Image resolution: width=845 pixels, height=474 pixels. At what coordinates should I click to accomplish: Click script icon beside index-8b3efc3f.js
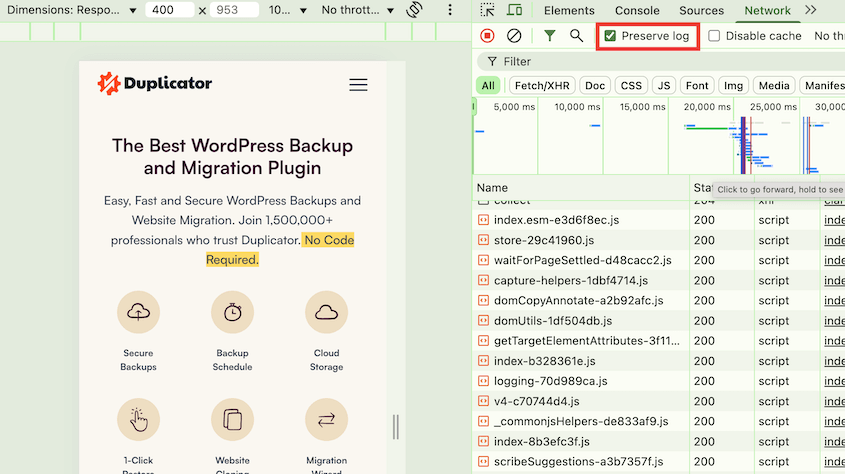click(x=483, y=442)
